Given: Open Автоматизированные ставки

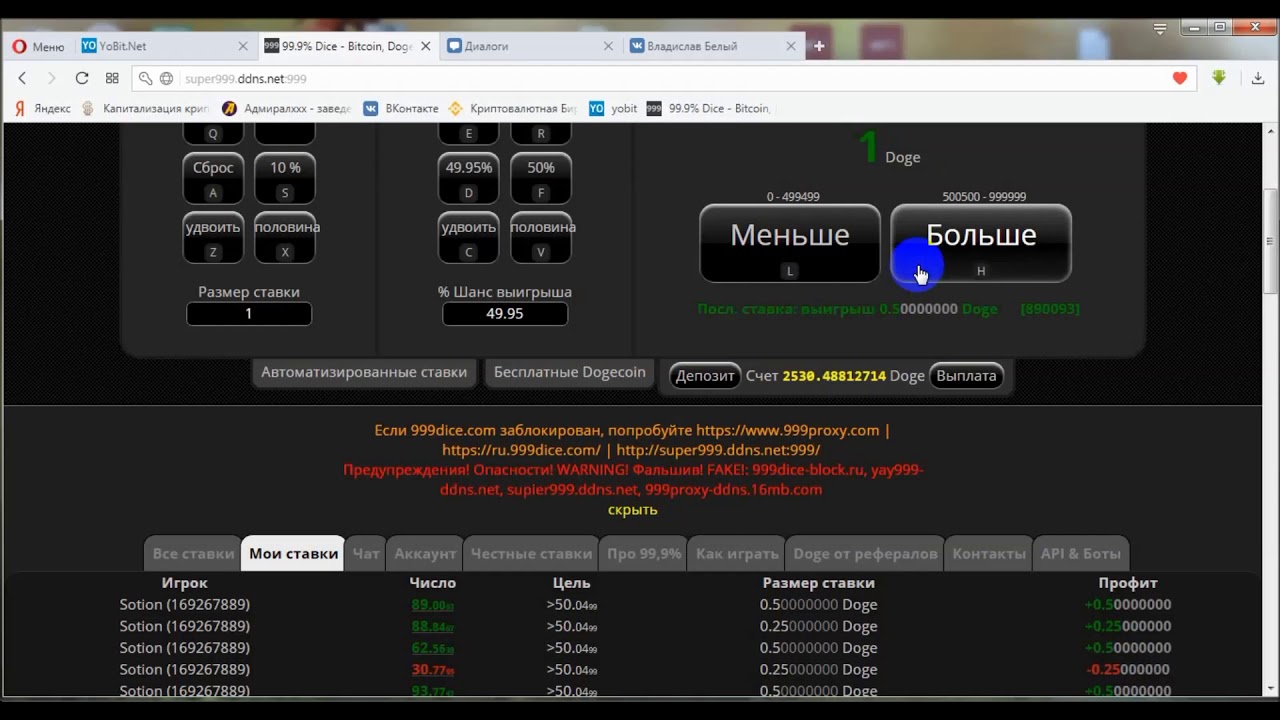Looking at the screenshot, I should click(x=364, y=373).
